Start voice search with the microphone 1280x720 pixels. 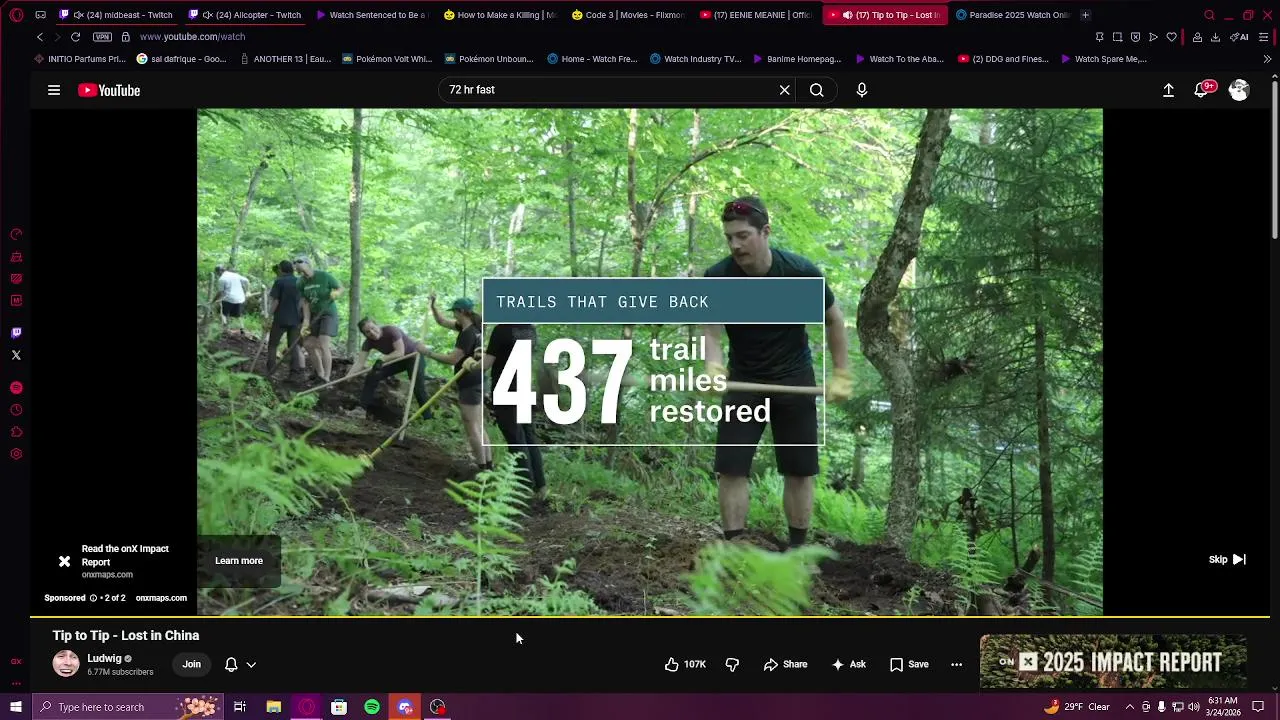pyautogui.click(x=862, y=90)
